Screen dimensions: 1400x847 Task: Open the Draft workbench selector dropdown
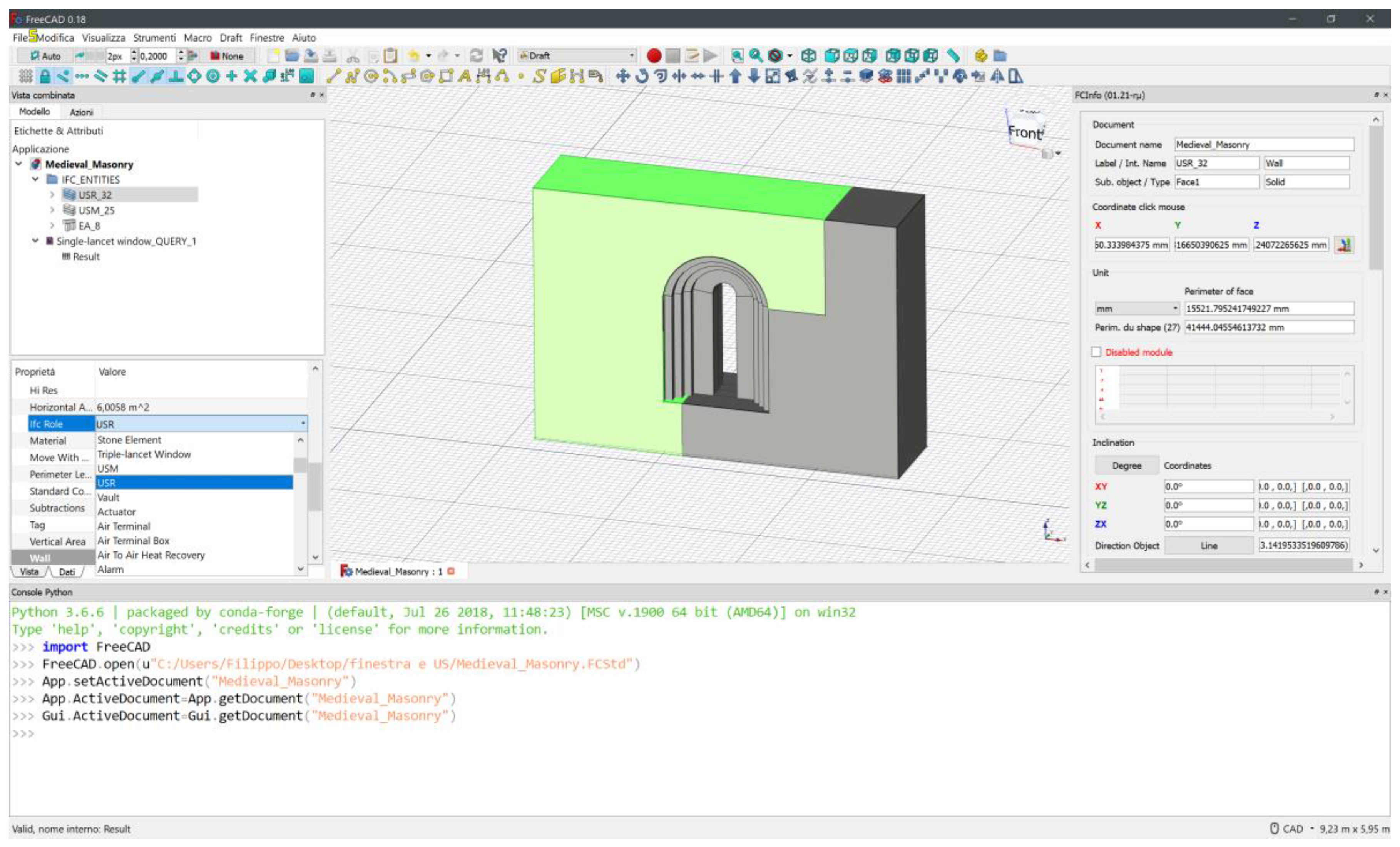coord(576,56)
